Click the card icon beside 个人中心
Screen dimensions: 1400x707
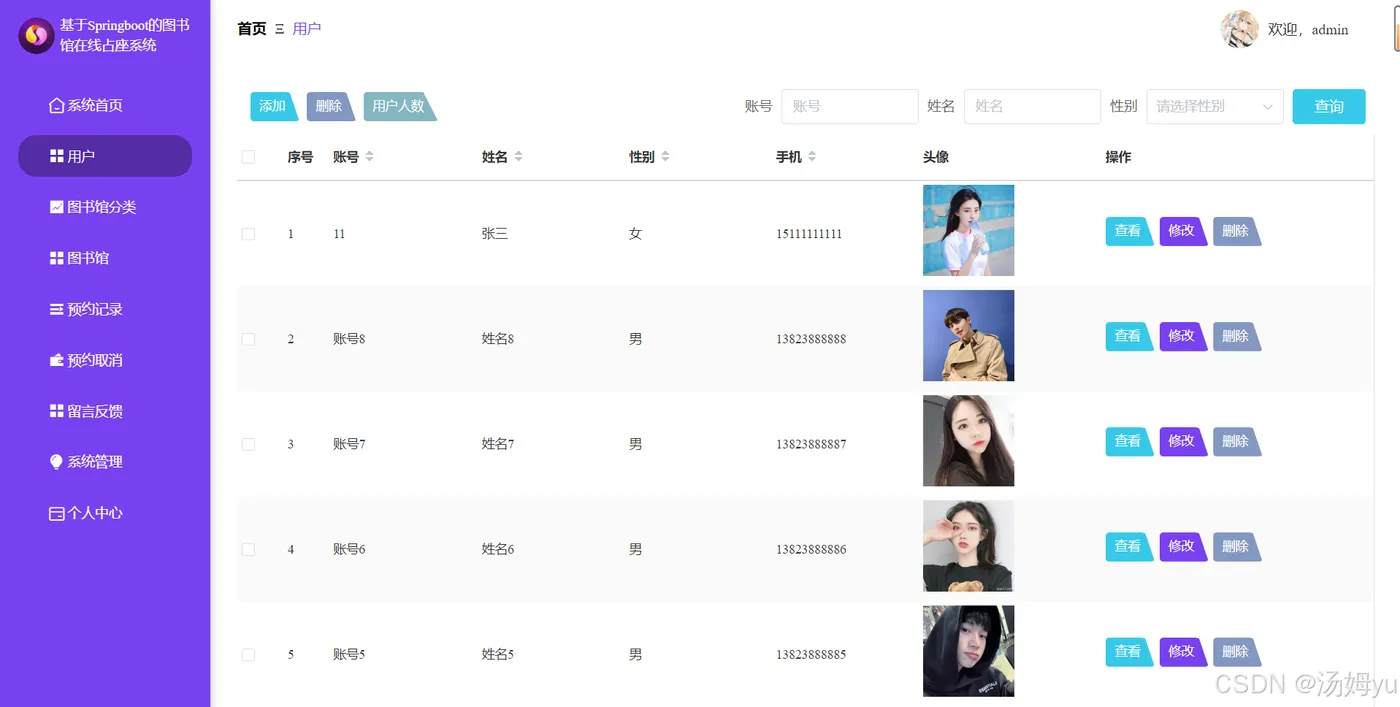click(x=57, y=513)
